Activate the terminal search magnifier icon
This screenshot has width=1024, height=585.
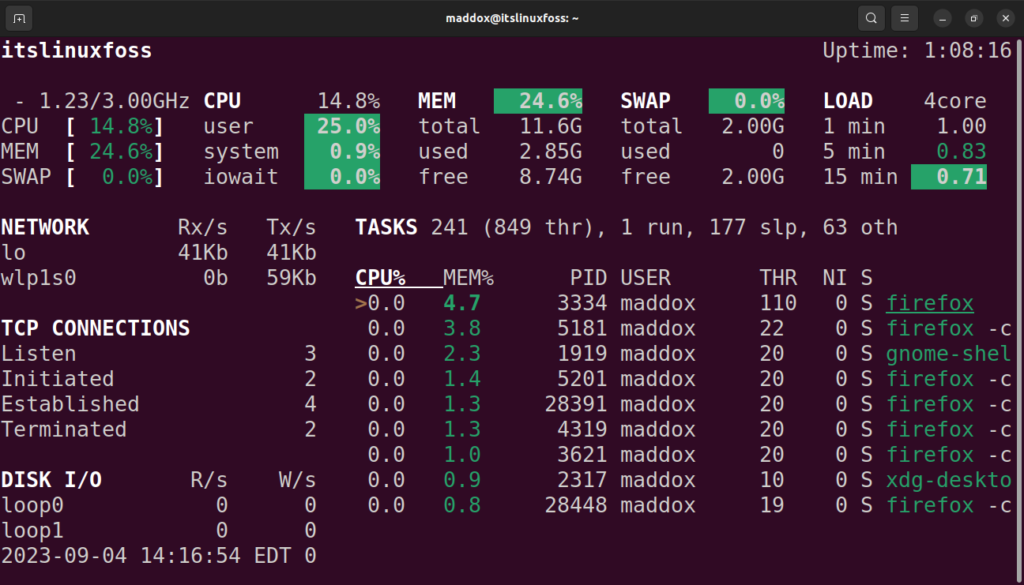coord(870,17)
